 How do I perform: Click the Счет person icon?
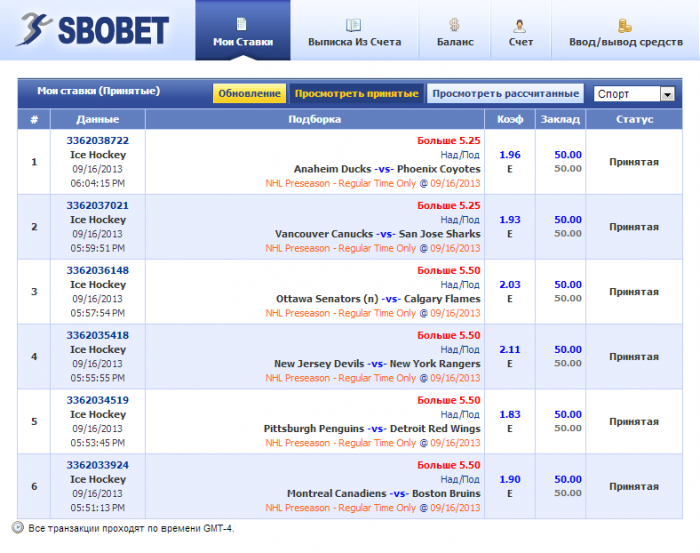point(519,26)
